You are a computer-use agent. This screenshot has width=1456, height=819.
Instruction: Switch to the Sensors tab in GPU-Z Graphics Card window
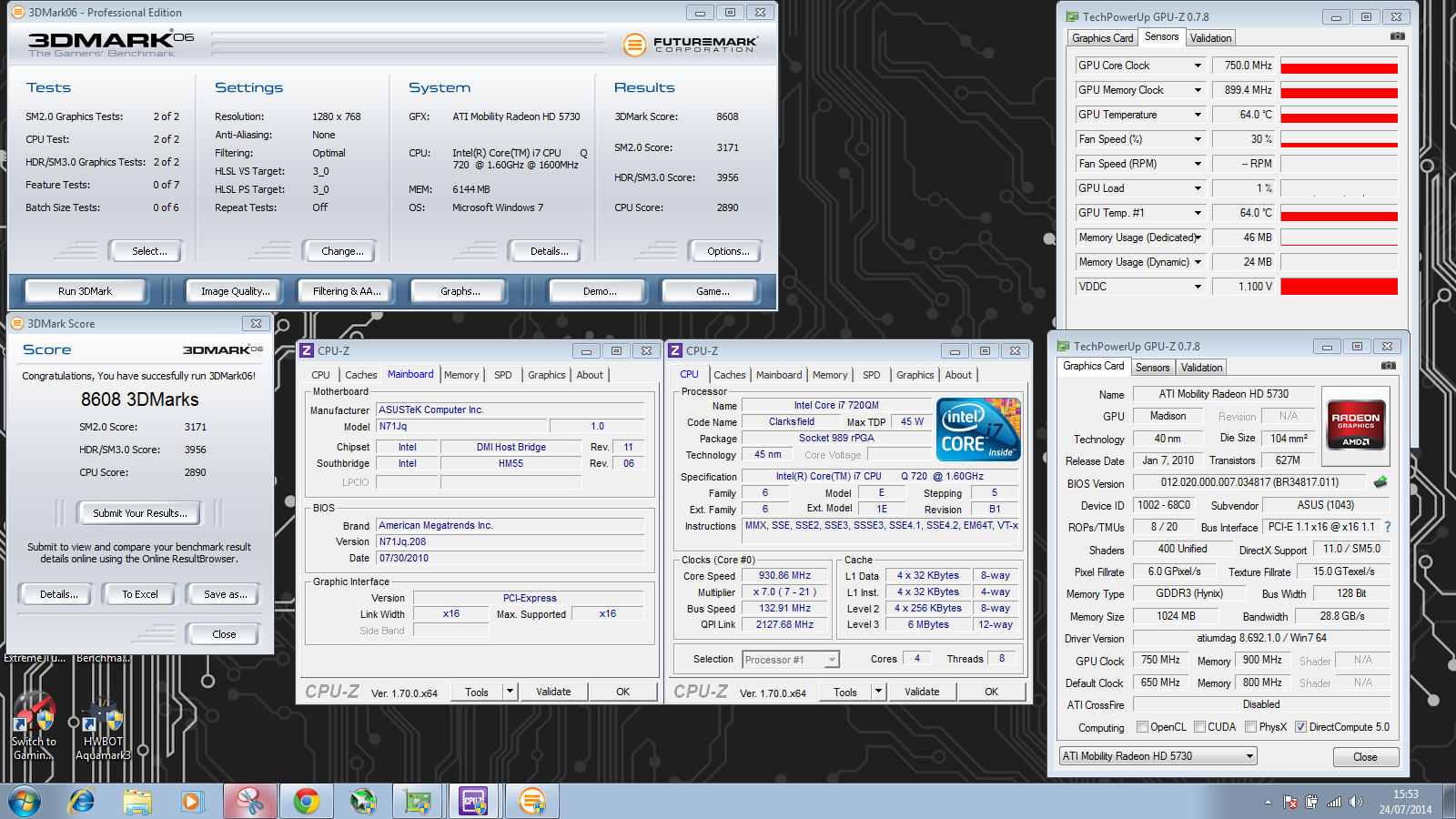pos(1152,368)
